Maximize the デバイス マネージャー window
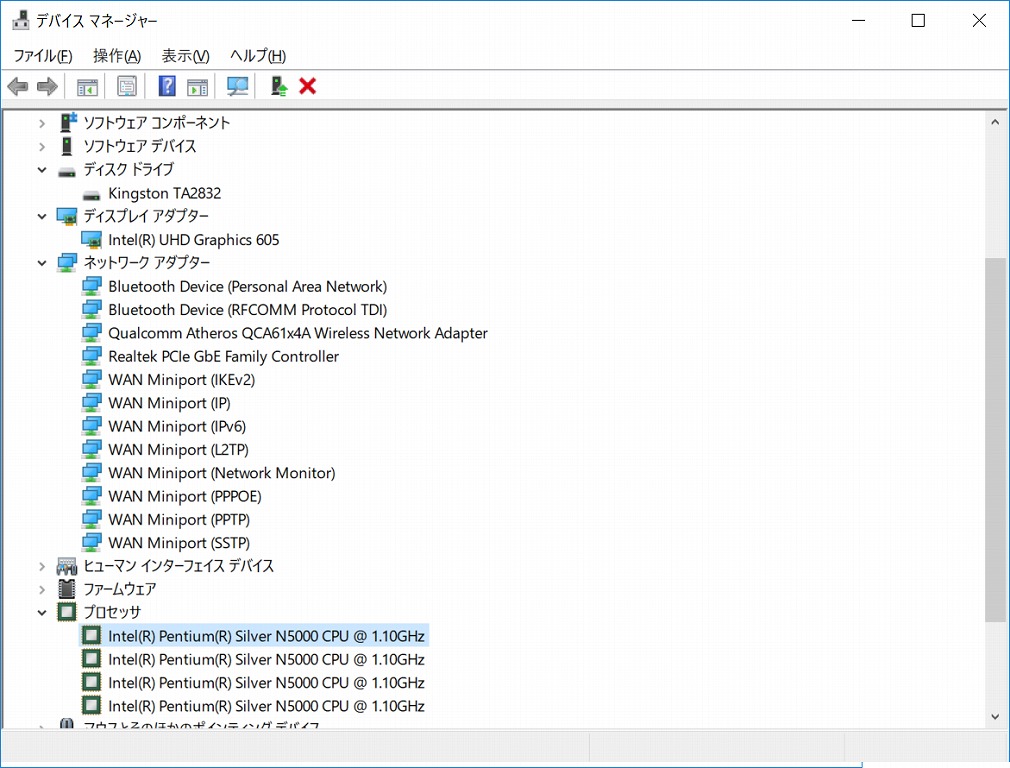 click(918, 21)
